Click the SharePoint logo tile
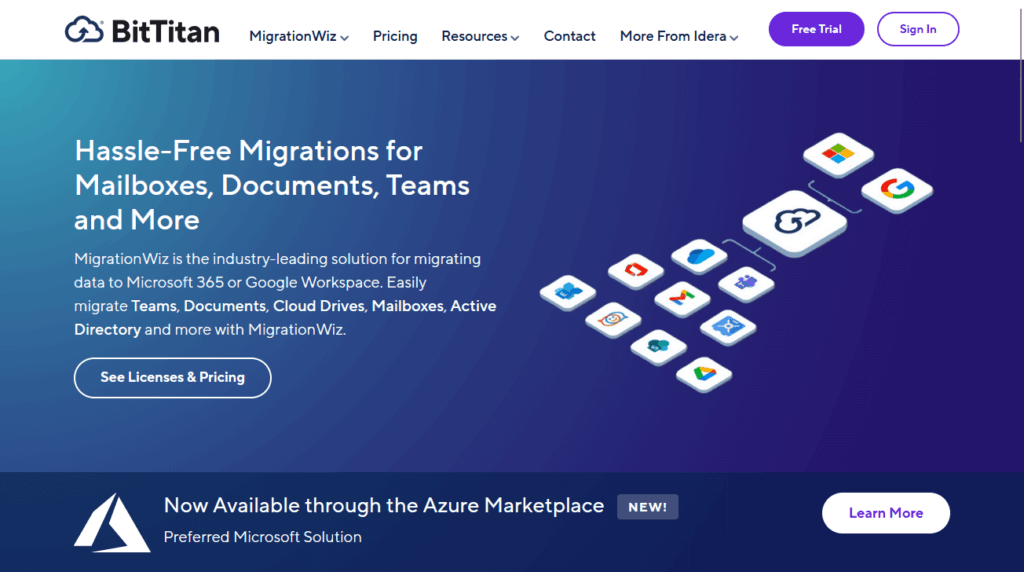The width and height of the screenshot is (1024, 572). pos(658,347)
